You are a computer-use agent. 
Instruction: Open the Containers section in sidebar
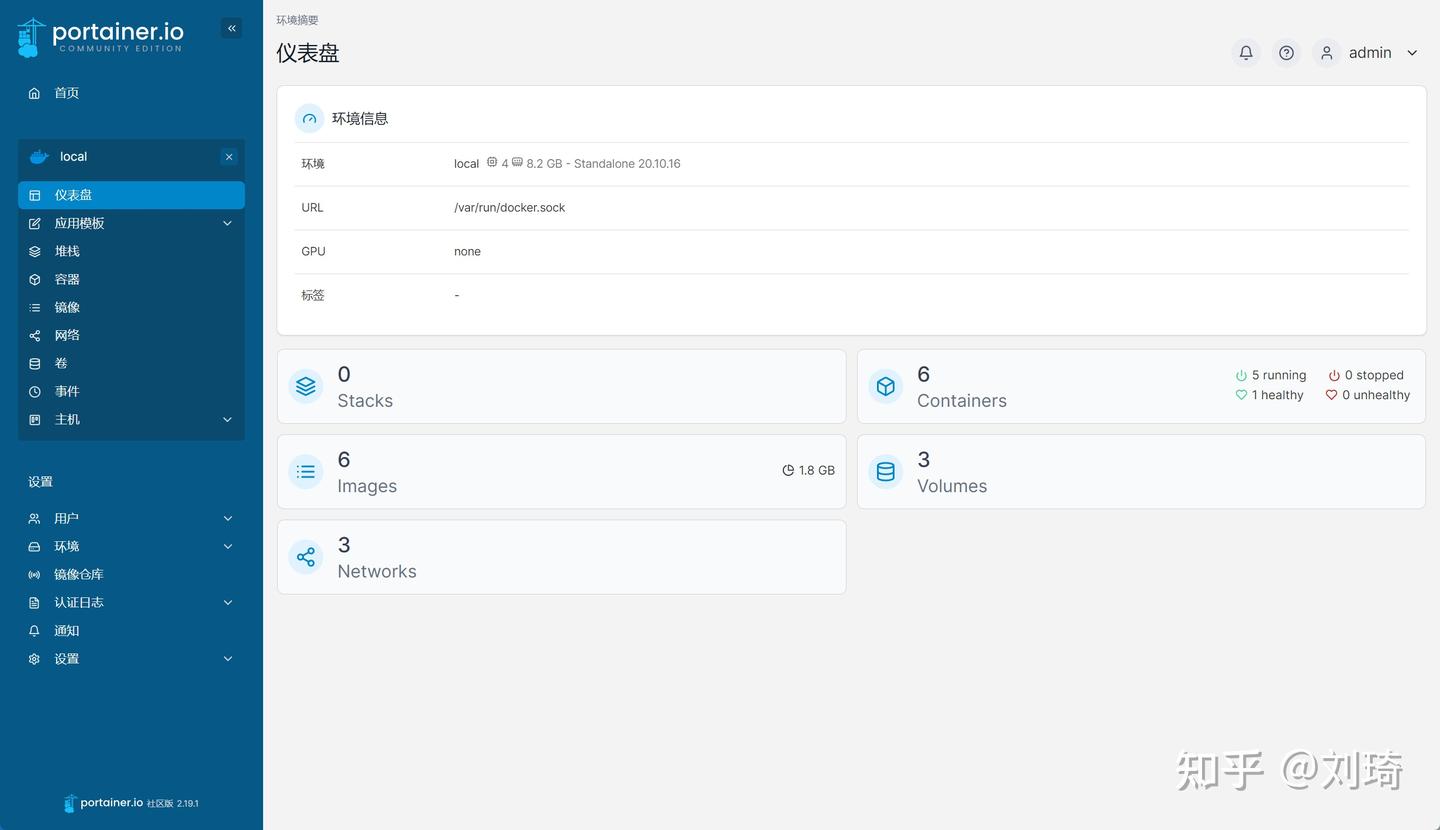coord(66,279)
